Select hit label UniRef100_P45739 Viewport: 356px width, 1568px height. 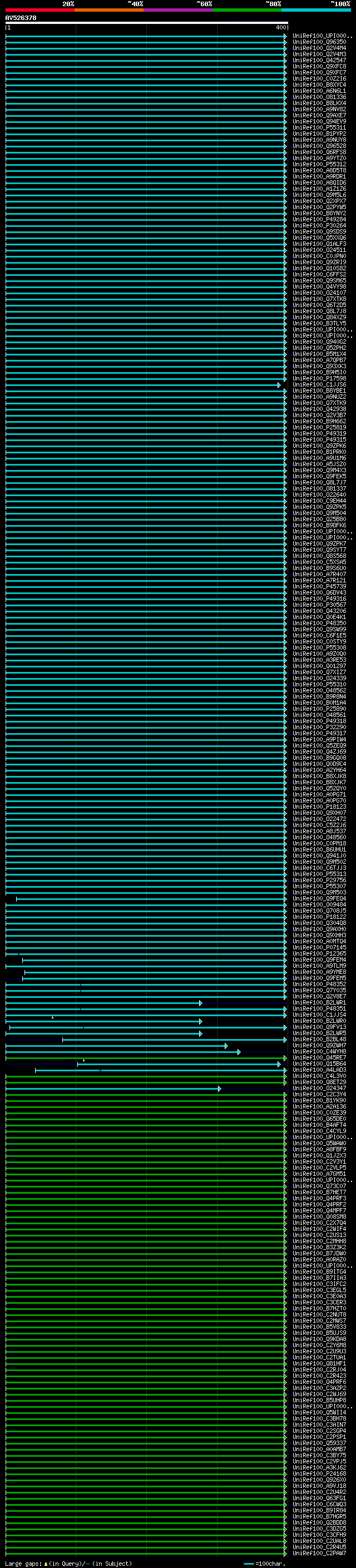click(319, 587)
